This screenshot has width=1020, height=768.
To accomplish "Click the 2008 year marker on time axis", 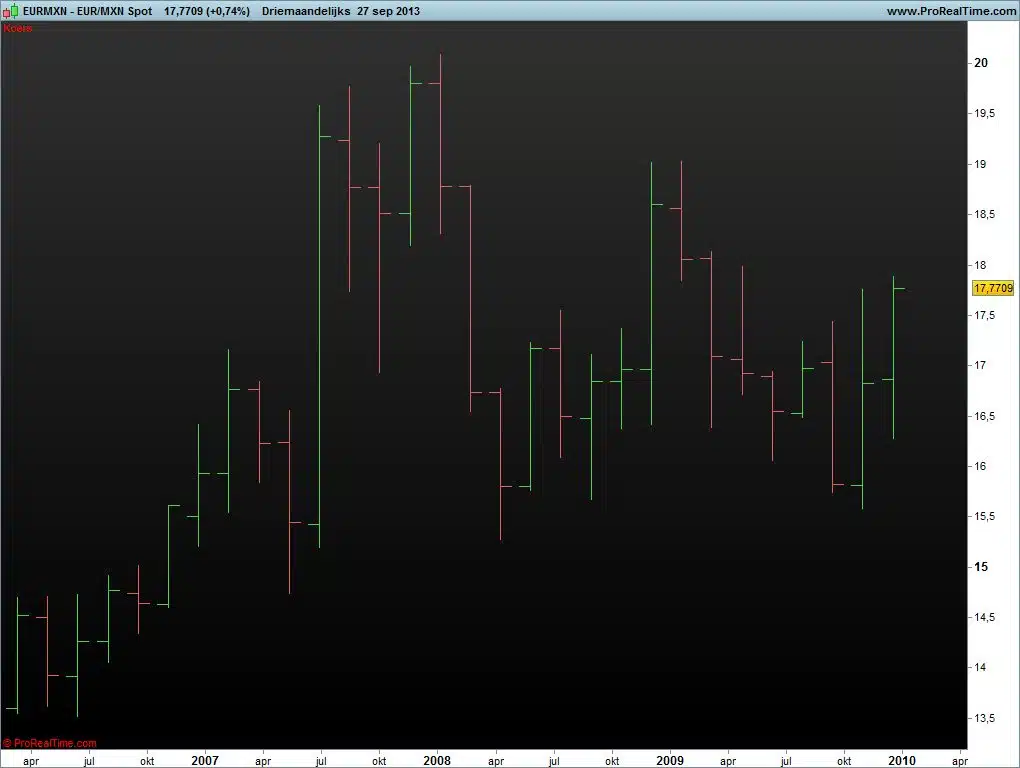I will 436,760.
